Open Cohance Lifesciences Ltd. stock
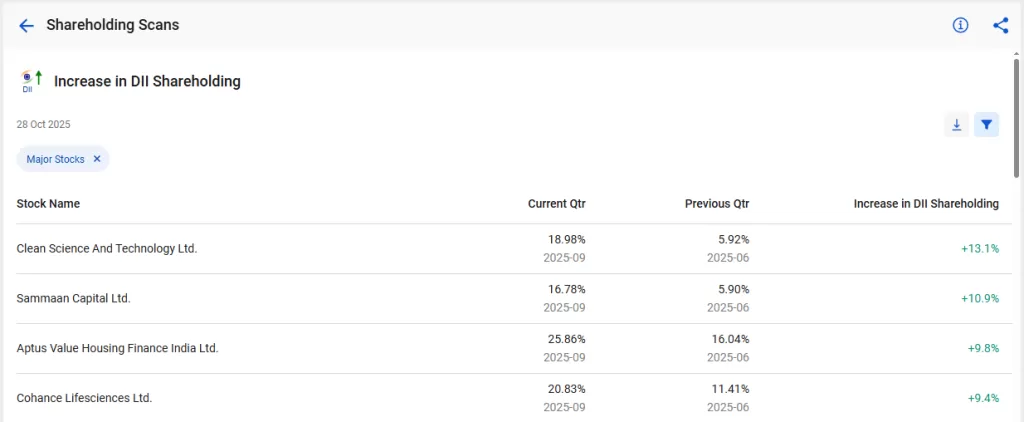The height and width of the screenshot is (422, 1024). pyautogui.click(x=84, y=398)
